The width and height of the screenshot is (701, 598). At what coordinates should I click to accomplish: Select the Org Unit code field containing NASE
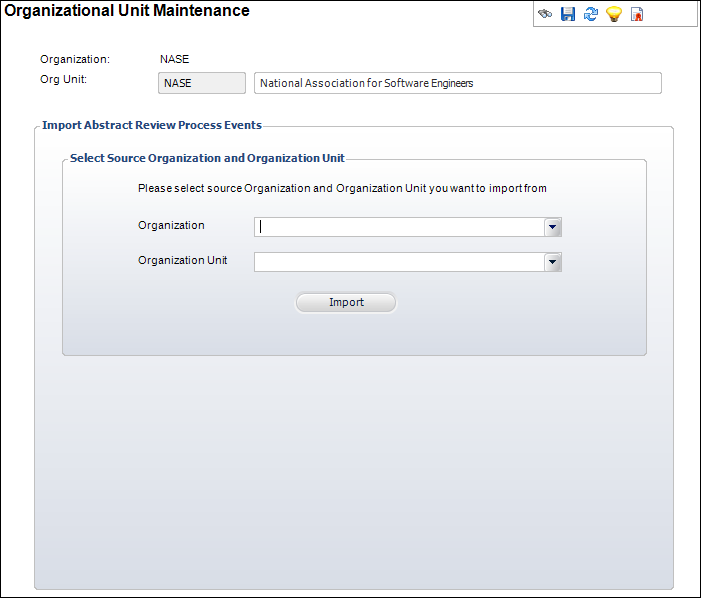201,83
